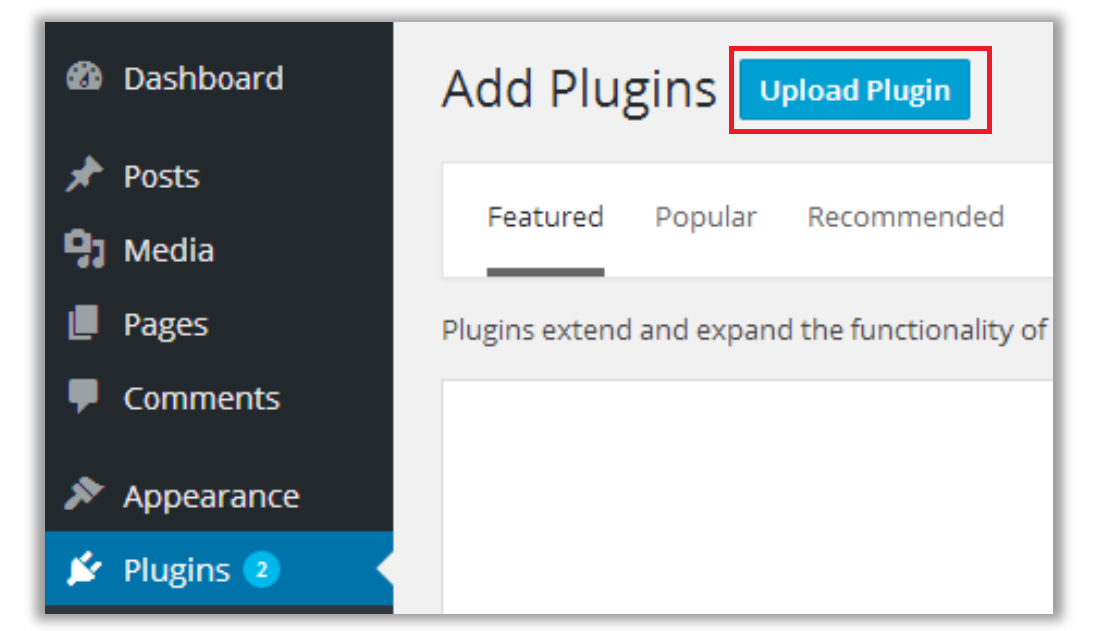Image resolution: width=1105 pixels, height=631 pixels.
Task: Select the Plugins text label in sidebar
Action: [x=176, y=570]
